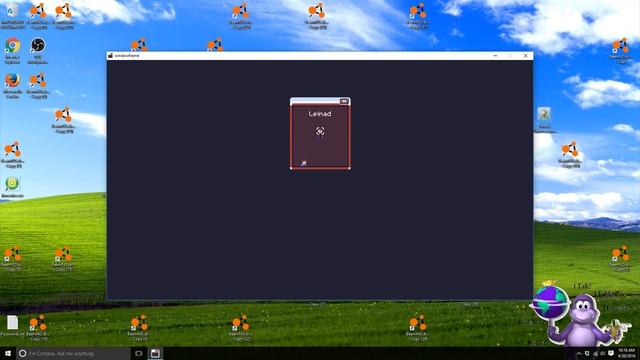
Task: Click the taskbar clock and date
Action: pos(627,353)
